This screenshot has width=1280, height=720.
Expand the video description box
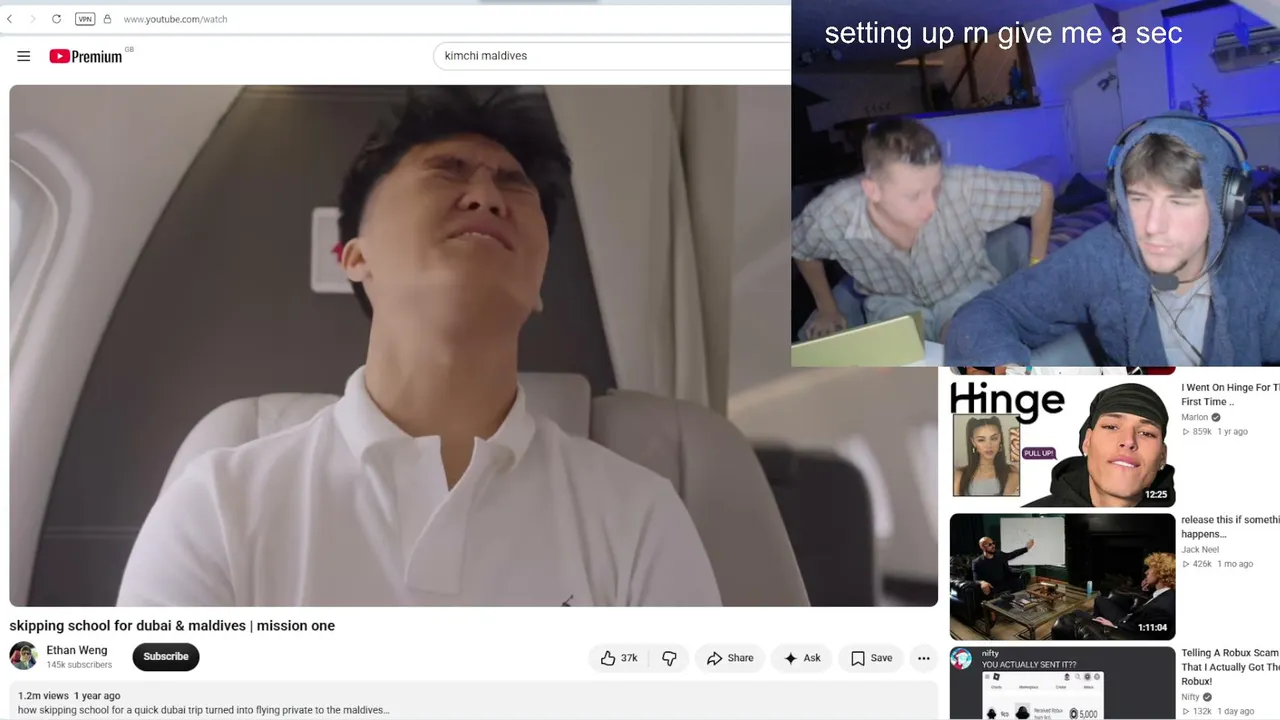(x=474, y=701)
